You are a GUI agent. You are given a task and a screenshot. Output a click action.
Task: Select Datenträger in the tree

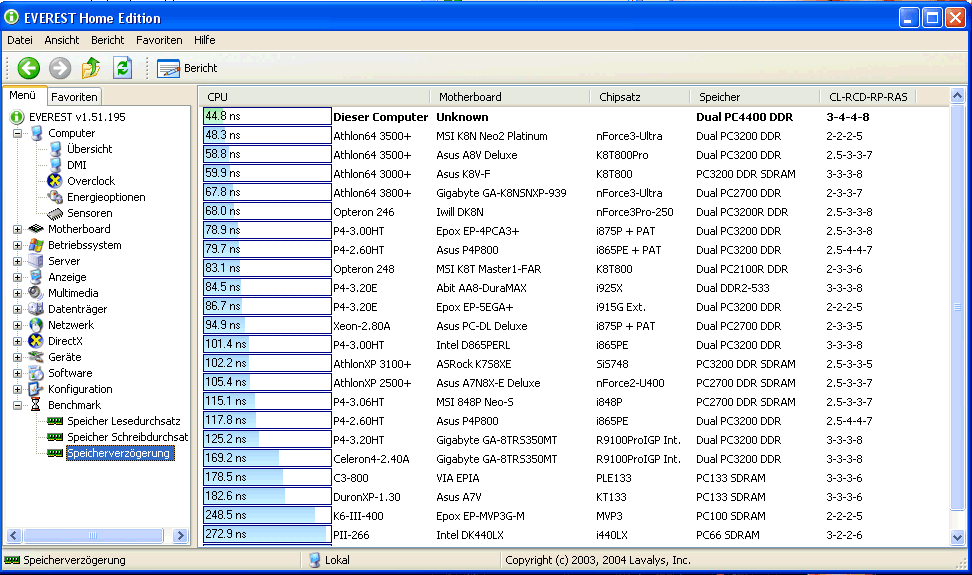pyautogui.click(x=77, y=309)
